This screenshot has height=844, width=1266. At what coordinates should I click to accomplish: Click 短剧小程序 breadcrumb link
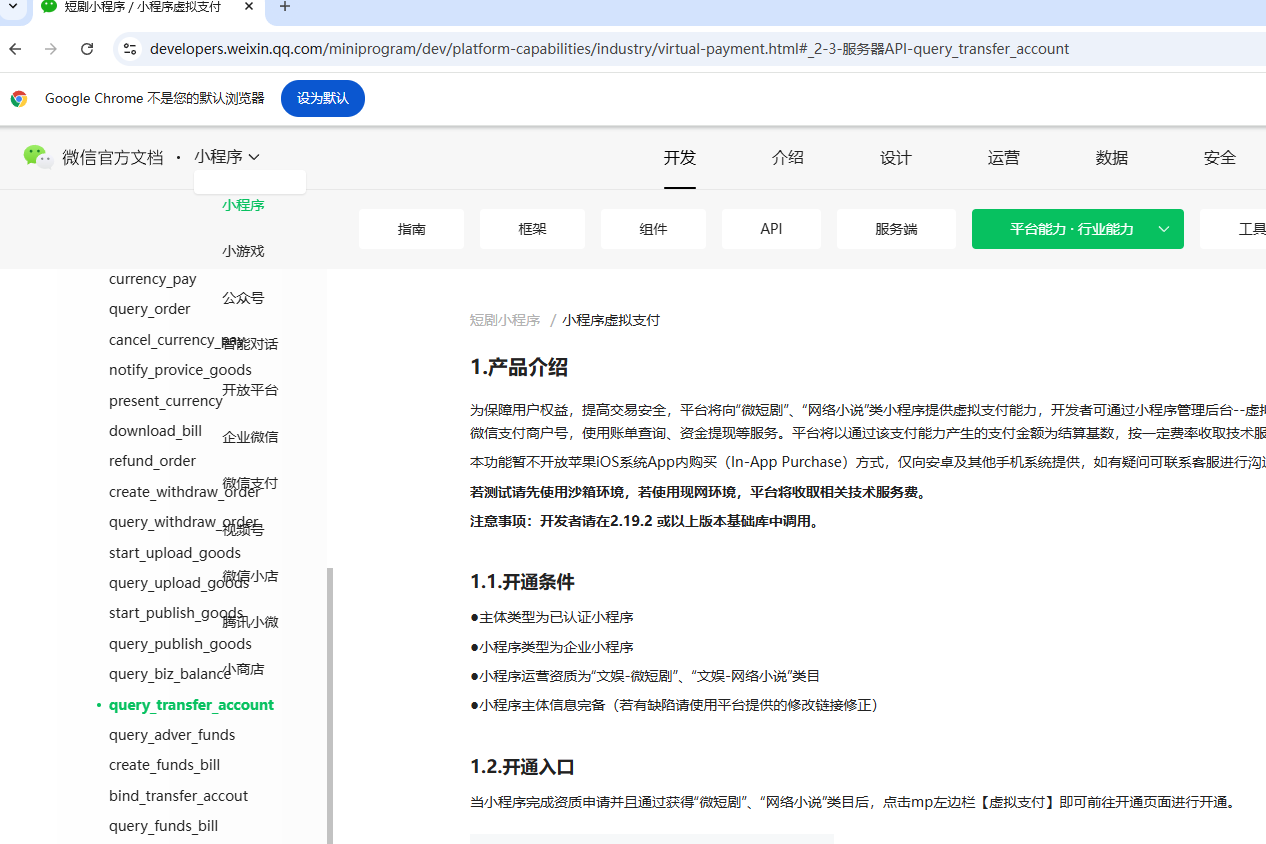click(505, 320)
